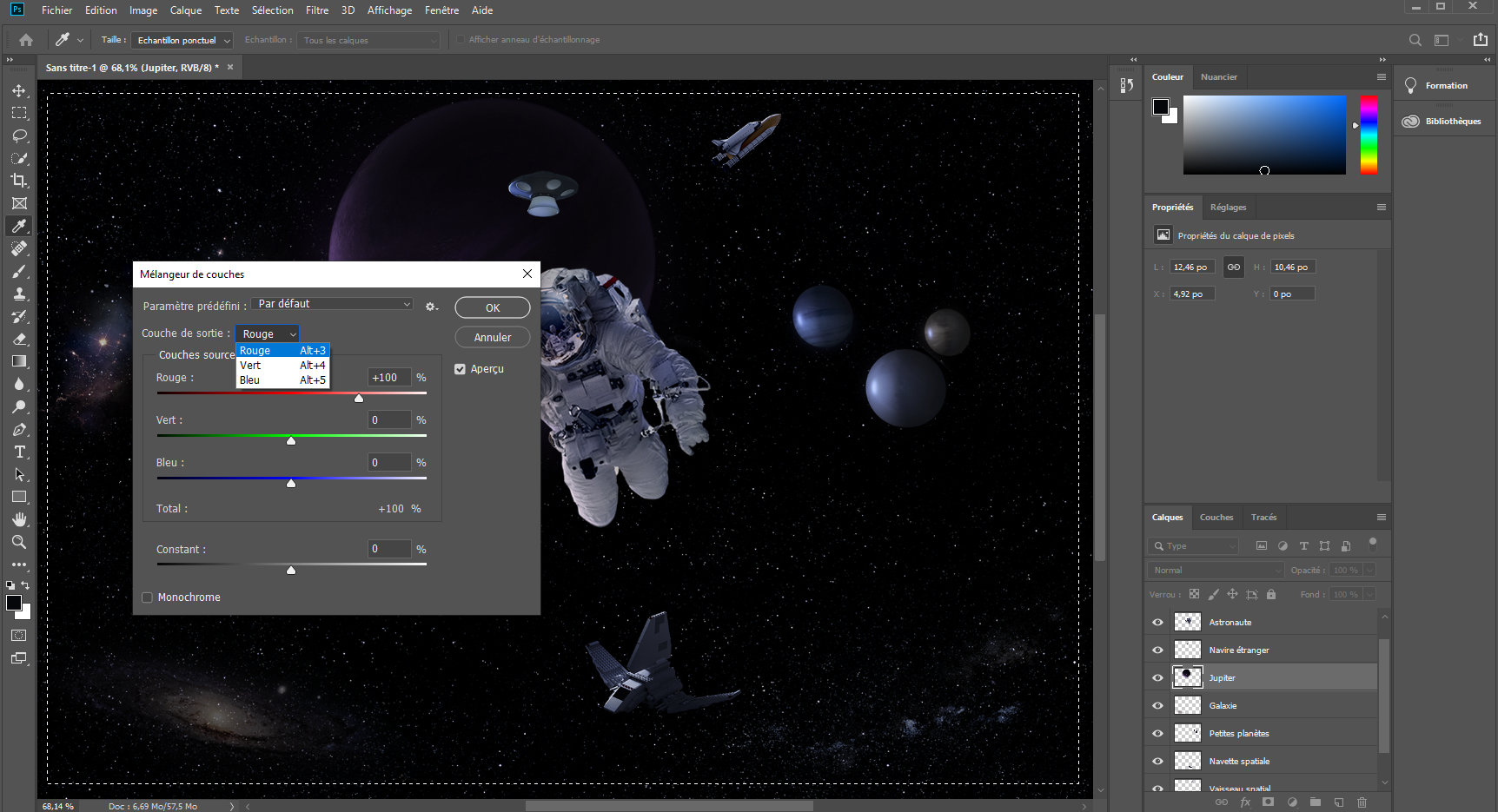Enable the Monochrome checkbox

(147, 597)
